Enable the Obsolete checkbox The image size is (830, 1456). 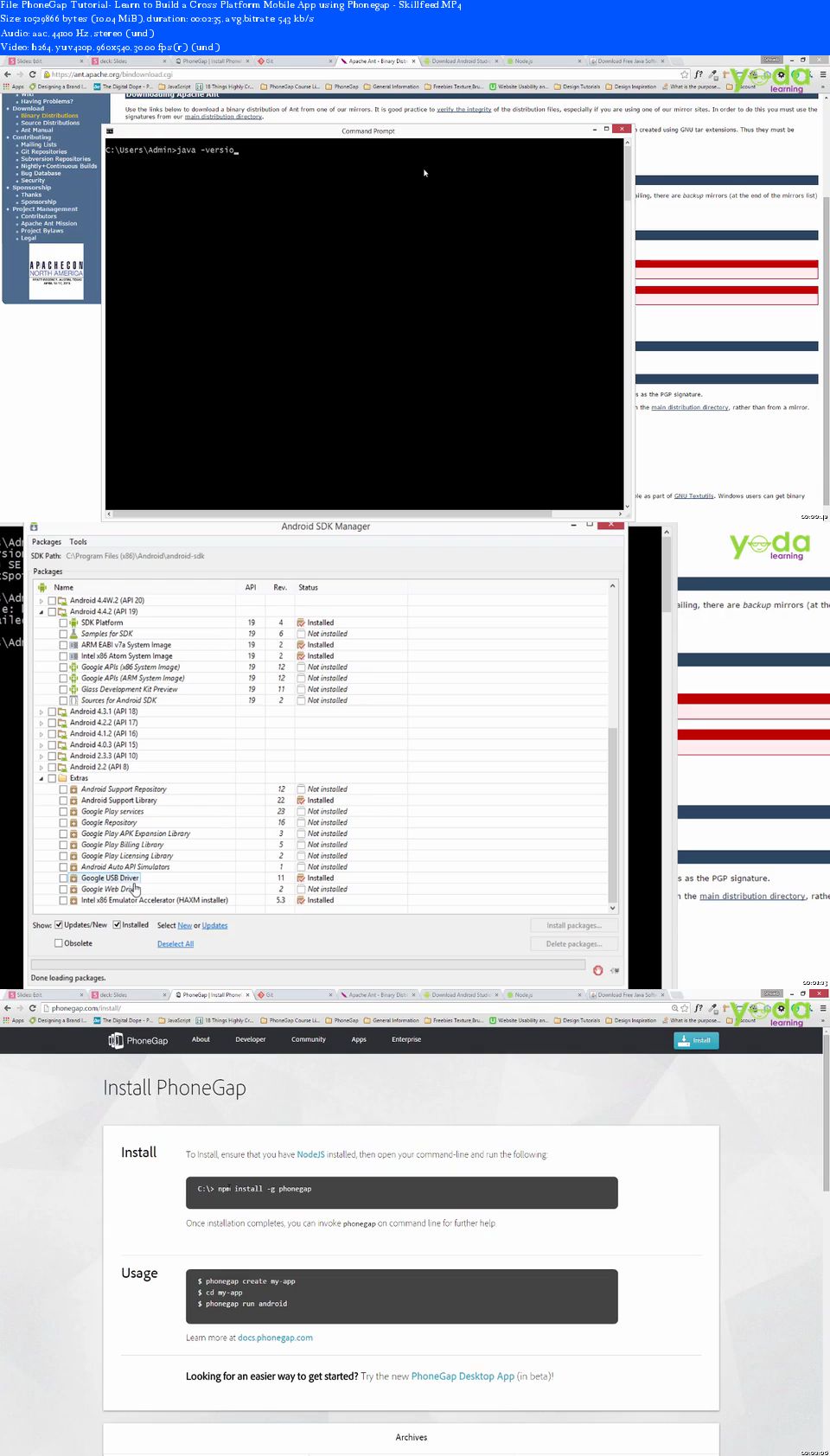coord(59,943)
